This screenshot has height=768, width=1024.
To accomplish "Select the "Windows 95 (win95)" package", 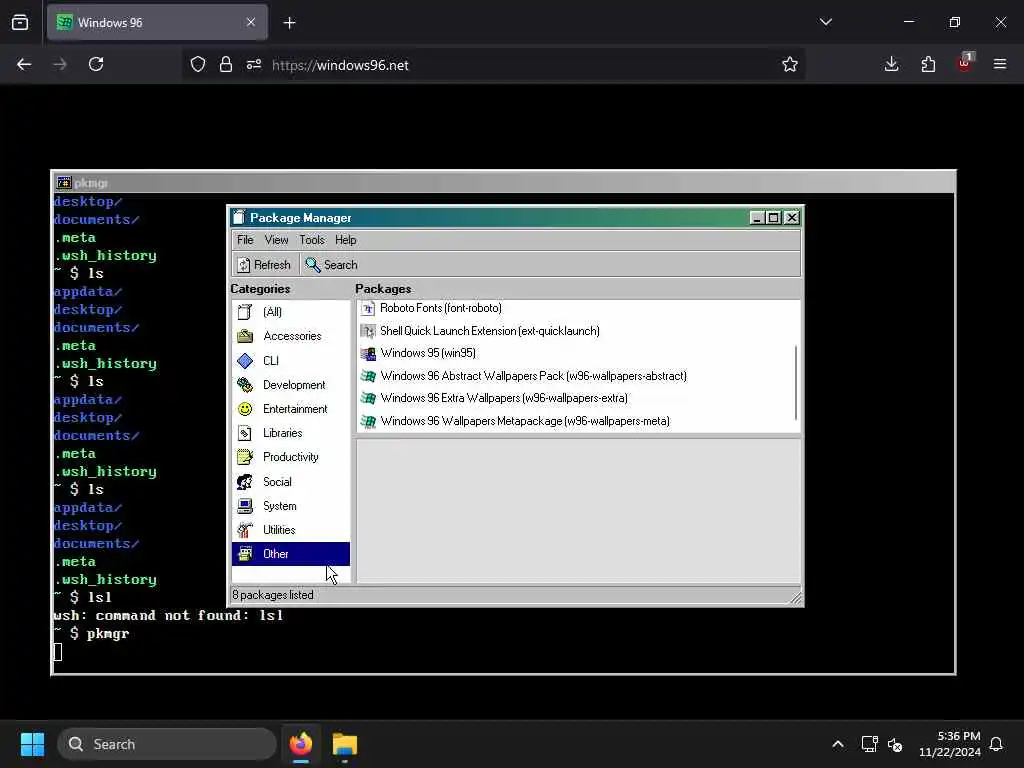I will 428,353.
